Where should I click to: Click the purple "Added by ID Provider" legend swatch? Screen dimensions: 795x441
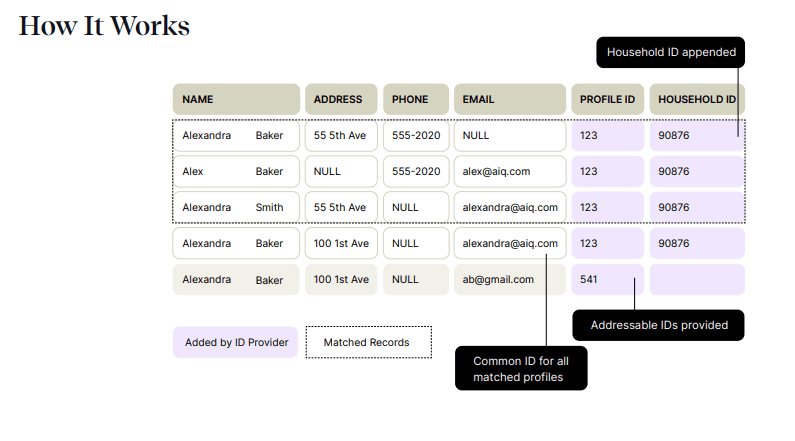click(x=236, y=342)
